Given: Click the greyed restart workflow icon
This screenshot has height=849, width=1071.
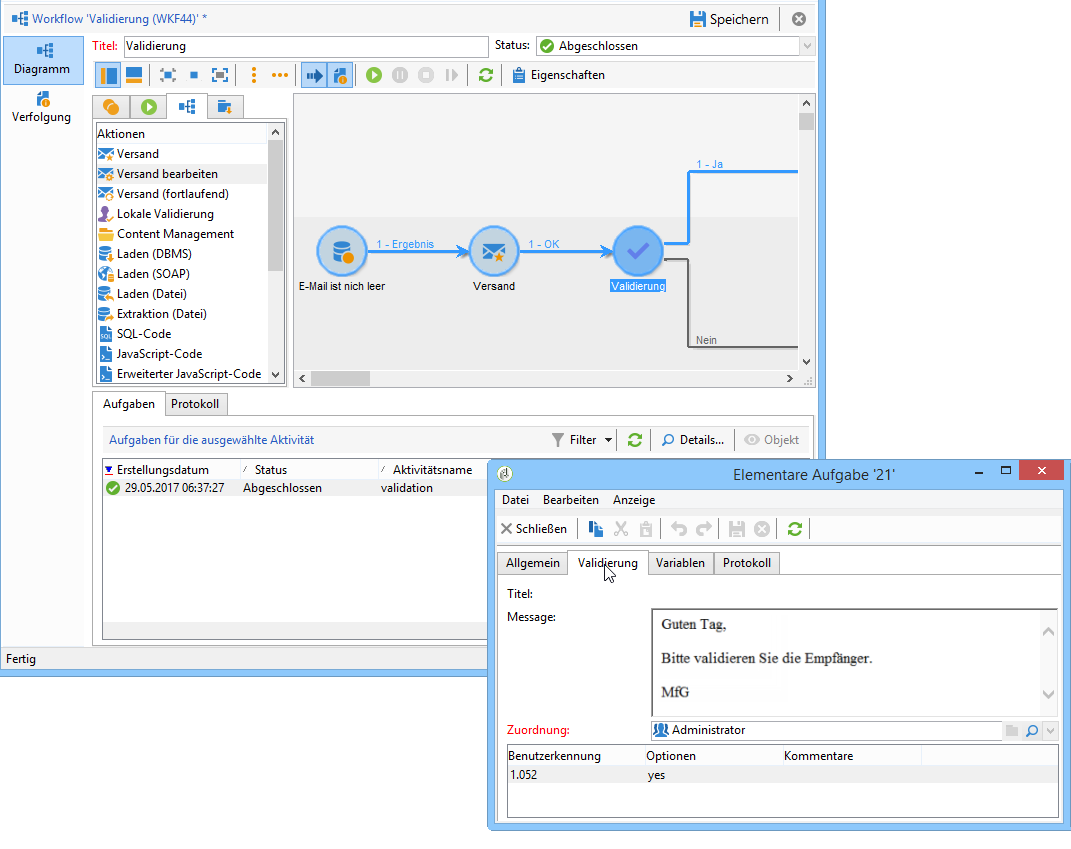Looking at the screenshot, I should click(x=451, y=75).
